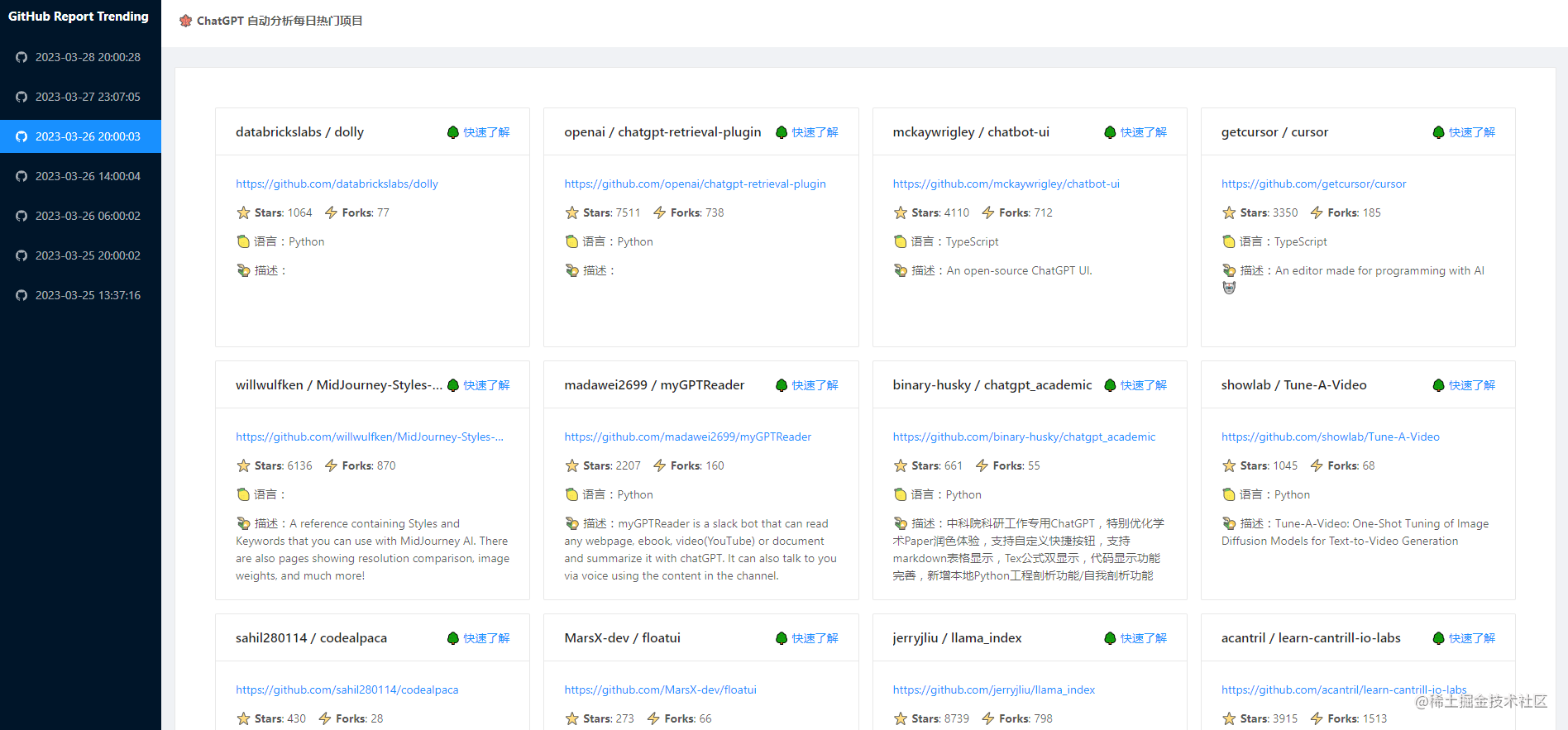The width and height of the screenshot is (1568, 730).
Task: Open the 2023-03-25 20:00:02 report
Action: point(80,255)
